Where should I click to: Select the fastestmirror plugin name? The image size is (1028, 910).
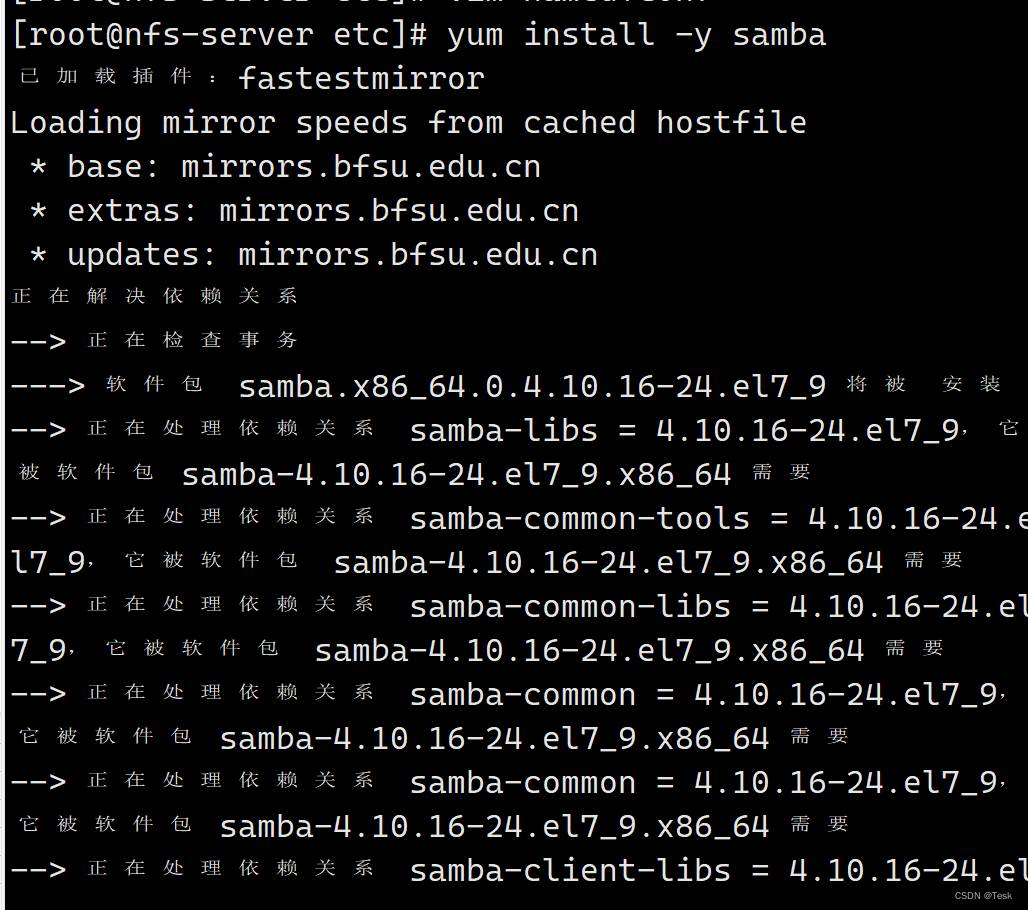(361, 78)
